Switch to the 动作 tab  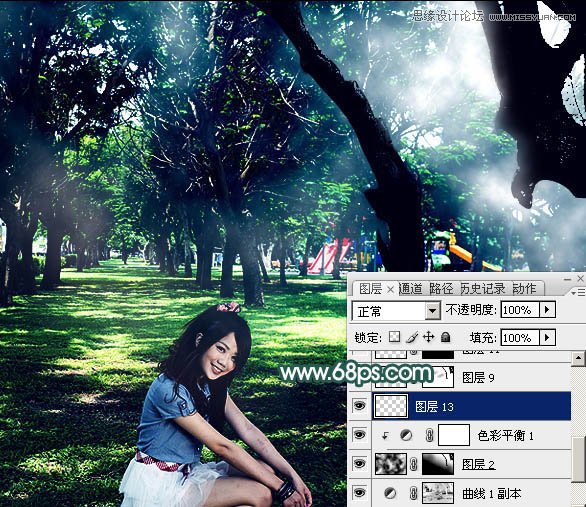[x=524, y=289]
